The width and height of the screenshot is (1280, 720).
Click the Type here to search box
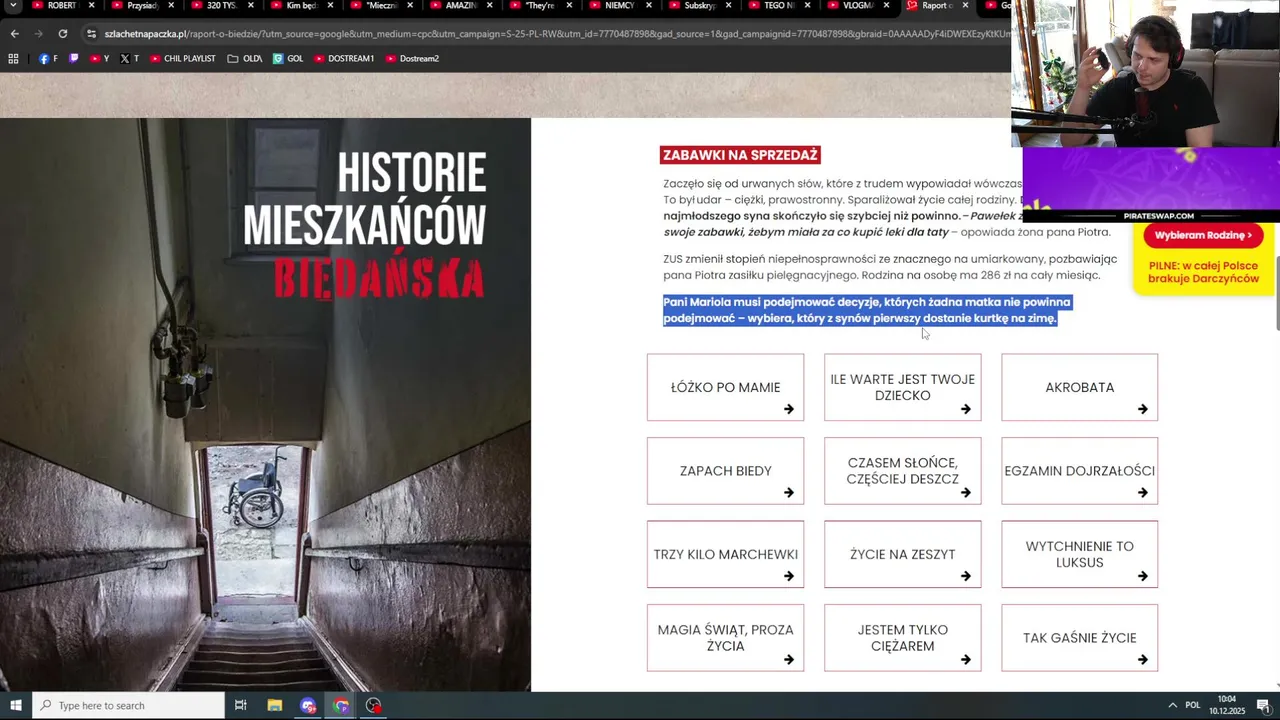pos(128,705)
